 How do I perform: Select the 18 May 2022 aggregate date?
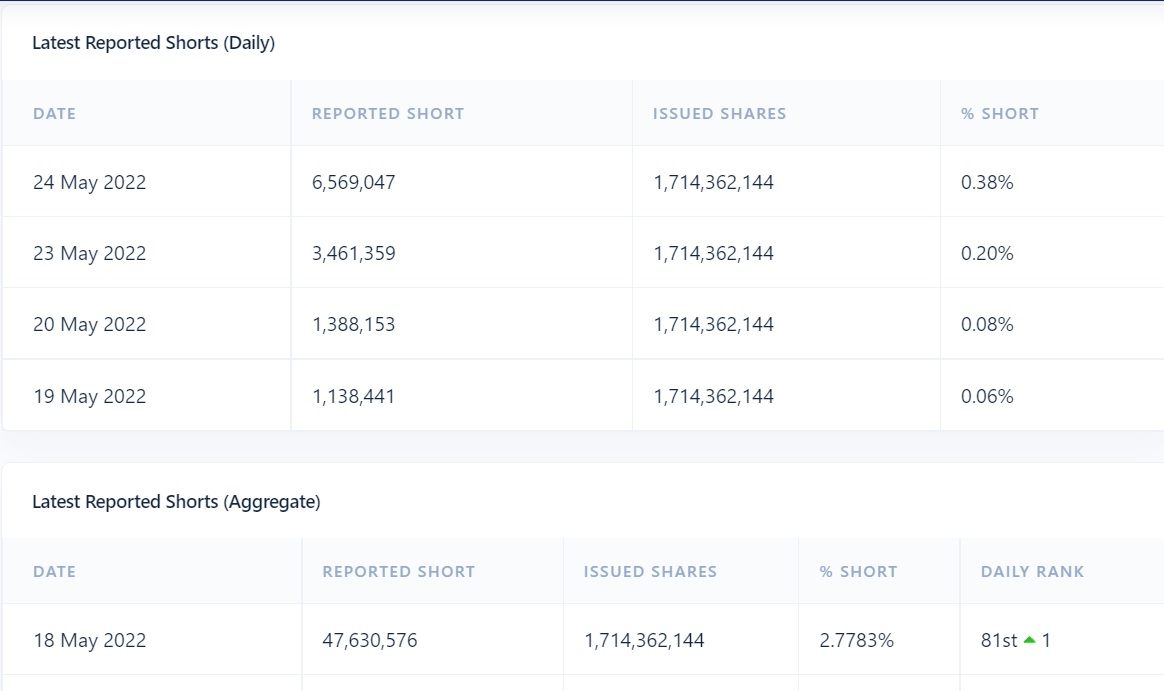(x=89, y=641)
